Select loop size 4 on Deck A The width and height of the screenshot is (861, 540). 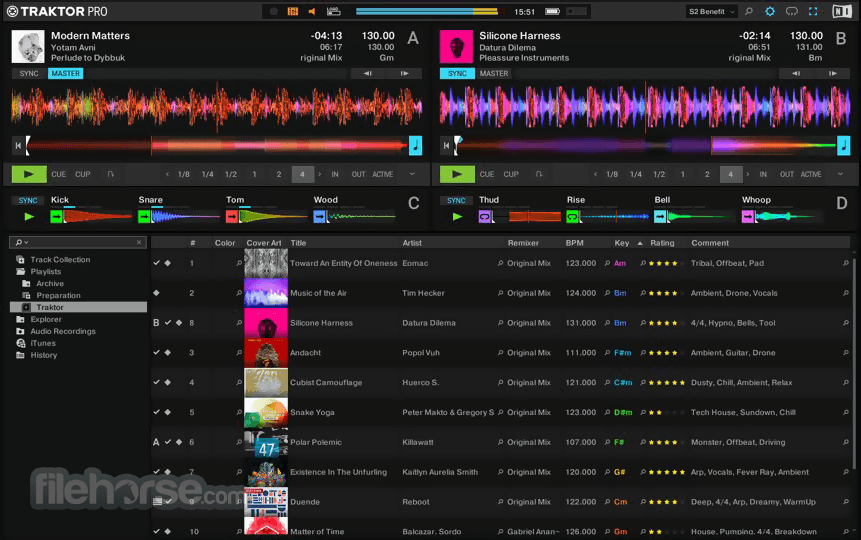pyautogui.click(x=302, y=174)
